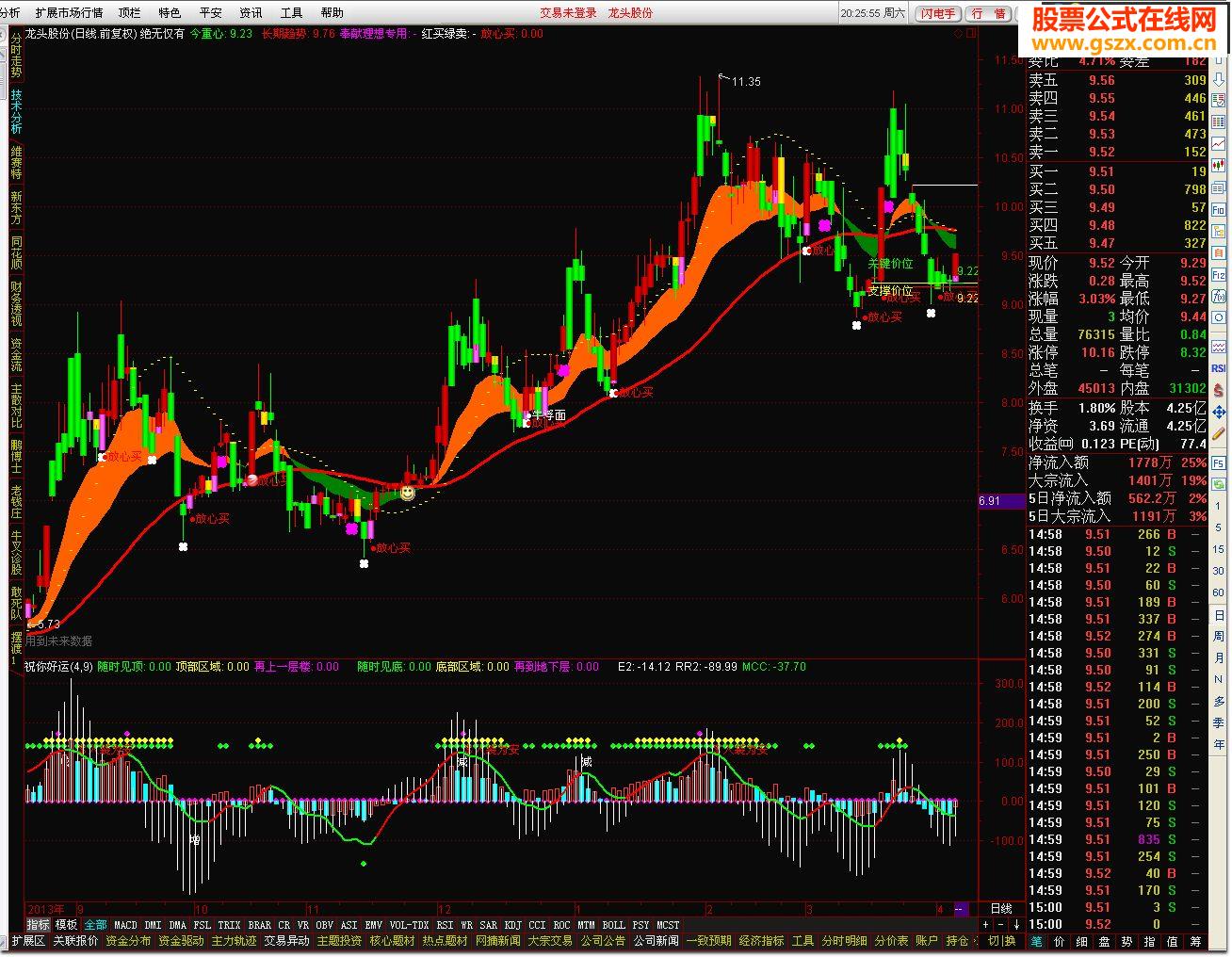The height and width of the screenshot is (957, 1232).
Task: Open the 资讯 menu
Action: click(x=251, y=13)
